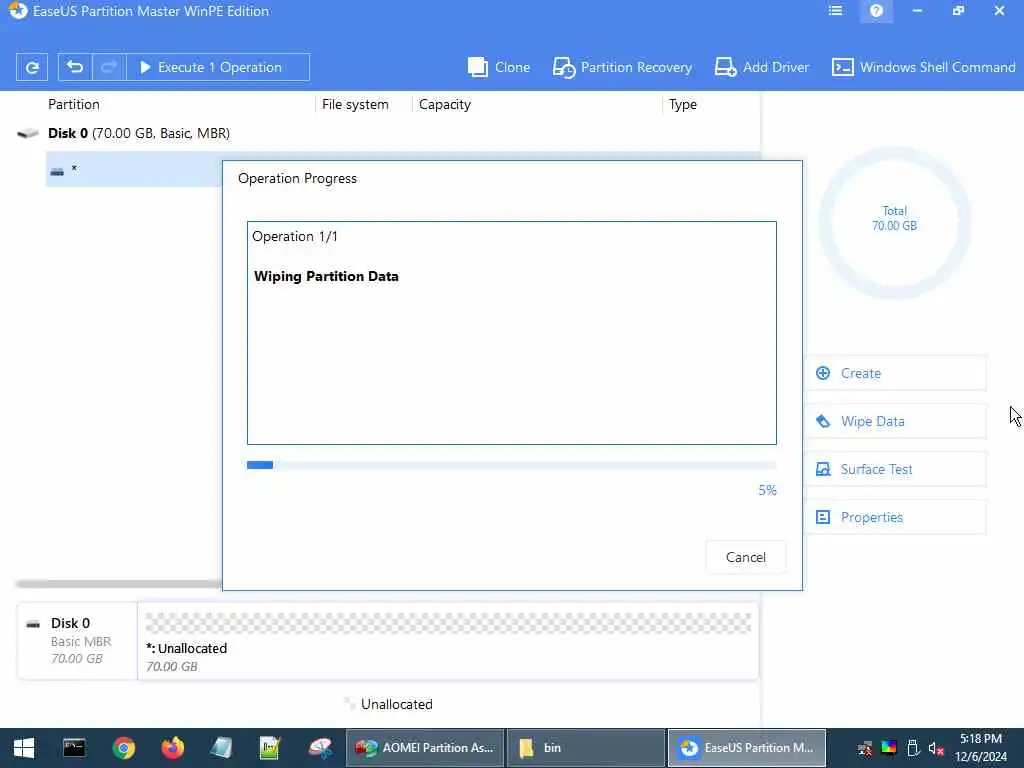Open partition Properties action

point(895,517)
